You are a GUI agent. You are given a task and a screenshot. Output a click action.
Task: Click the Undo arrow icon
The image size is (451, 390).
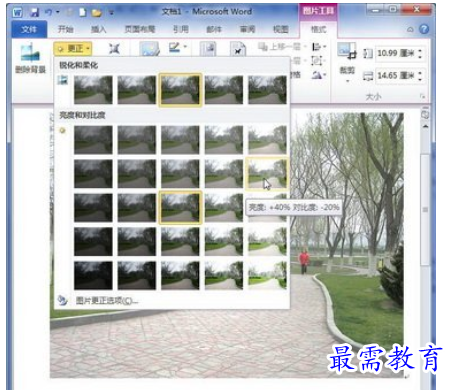[x=49, y=12]
